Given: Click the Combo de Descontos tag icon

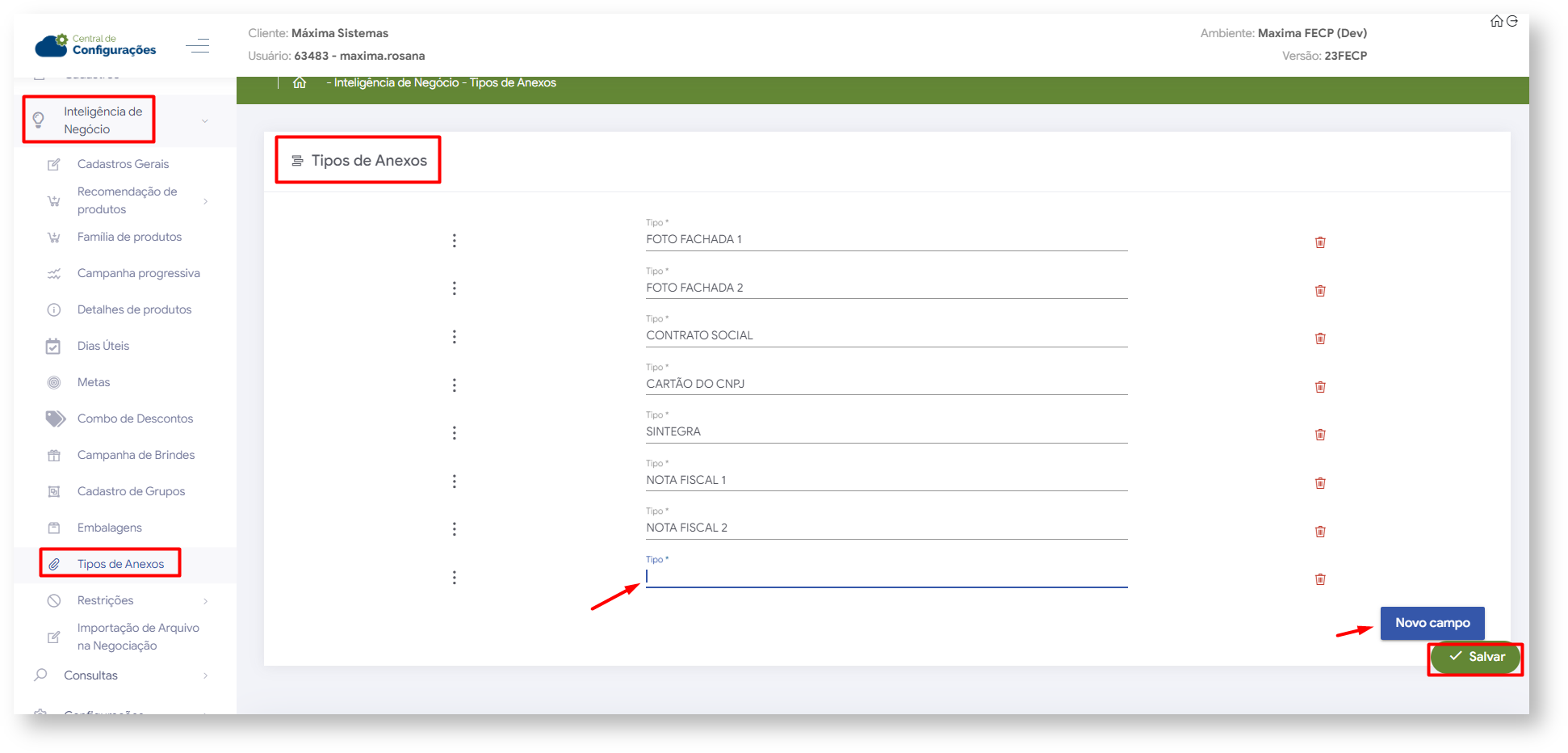Looking at the screenshot, I should (x=55, y=419).
